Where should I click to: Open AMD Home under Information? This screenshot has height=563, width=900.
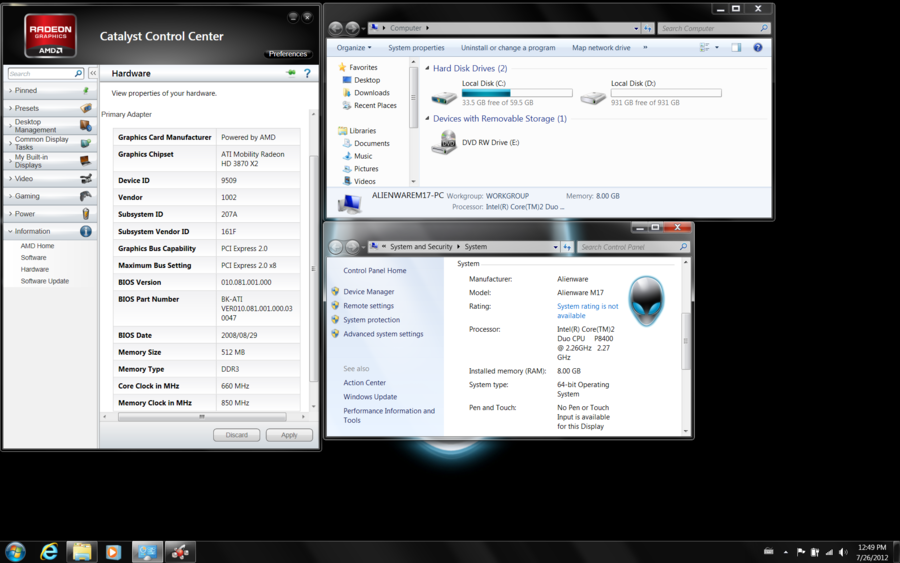[x=37, y=246]
